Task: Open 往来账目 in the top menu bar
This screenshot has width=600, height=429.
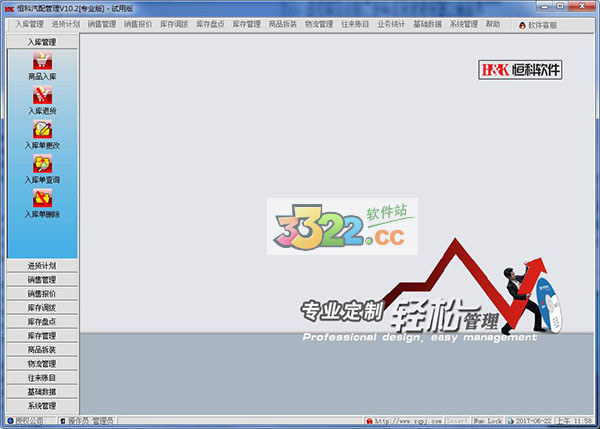Action: pyautogui.click(x=355, y=24)
